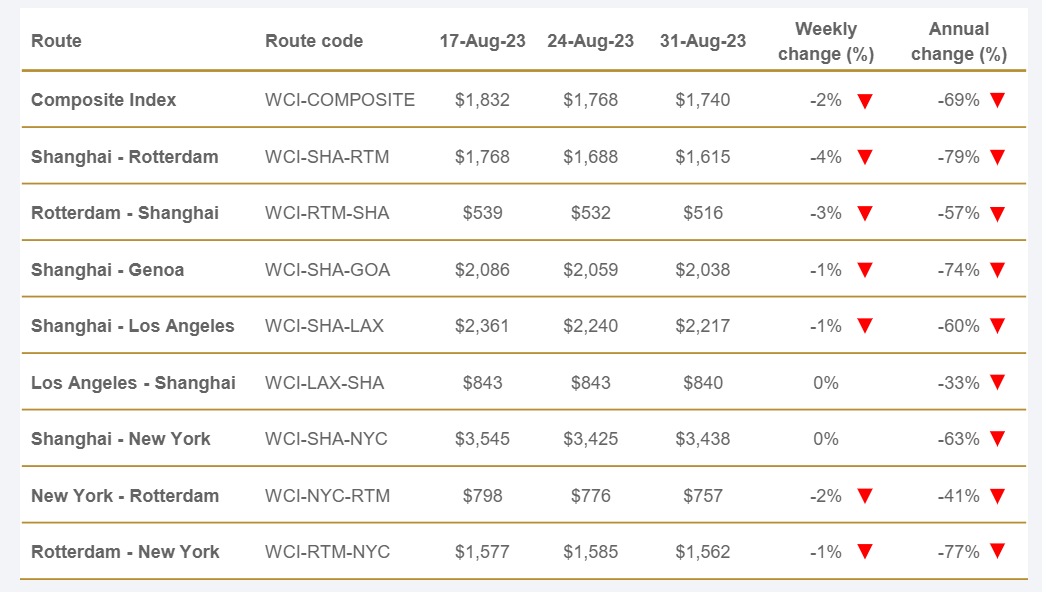Screen dimensions: 1042x592
Task: Select the Composite Index row label
Action: [103, 100]
